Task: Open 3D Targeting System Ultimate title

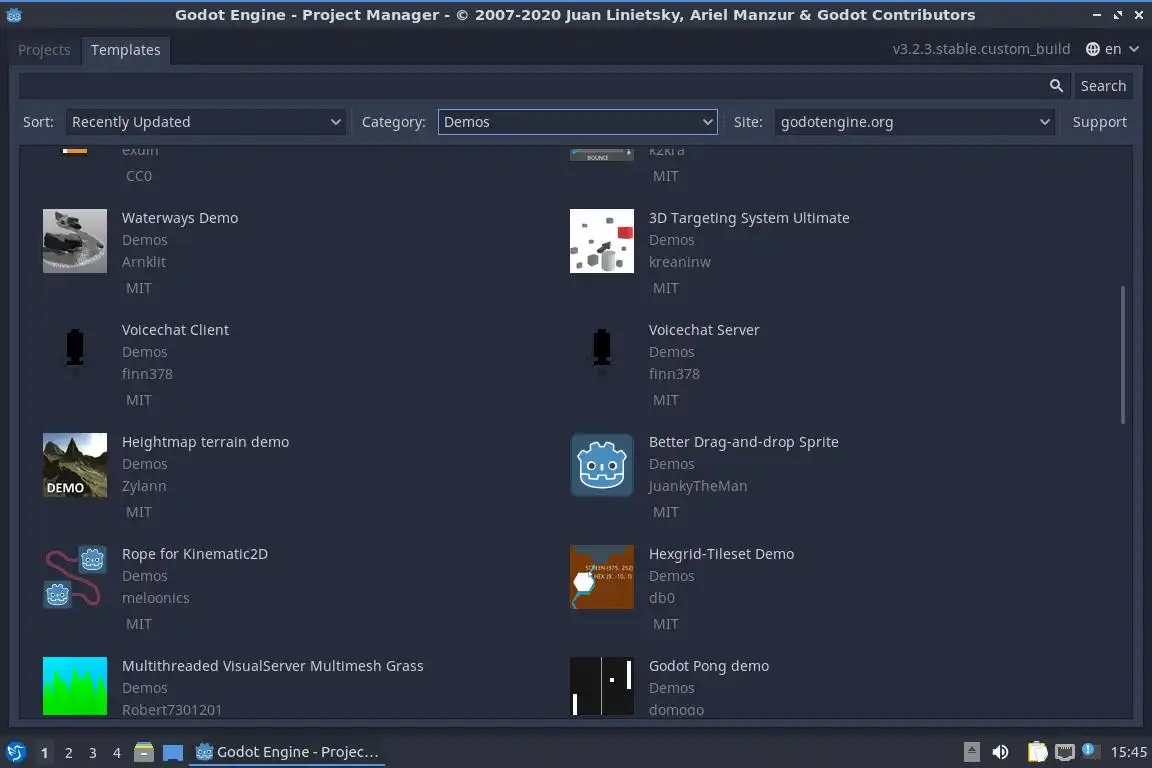Action: 749,218
